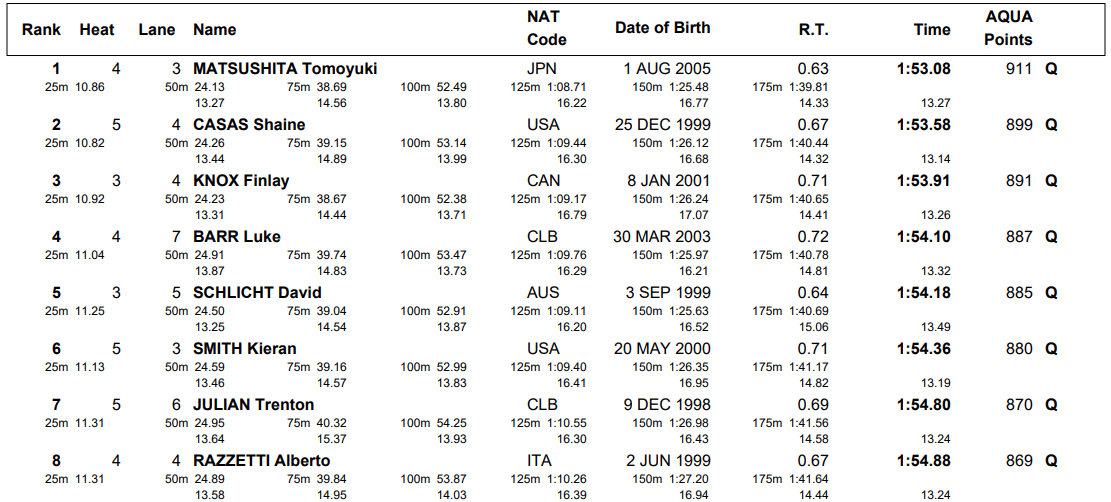Click the NAT Code column header
The width and height of the screenshot is (1111, 502).
tap(546, 28)
